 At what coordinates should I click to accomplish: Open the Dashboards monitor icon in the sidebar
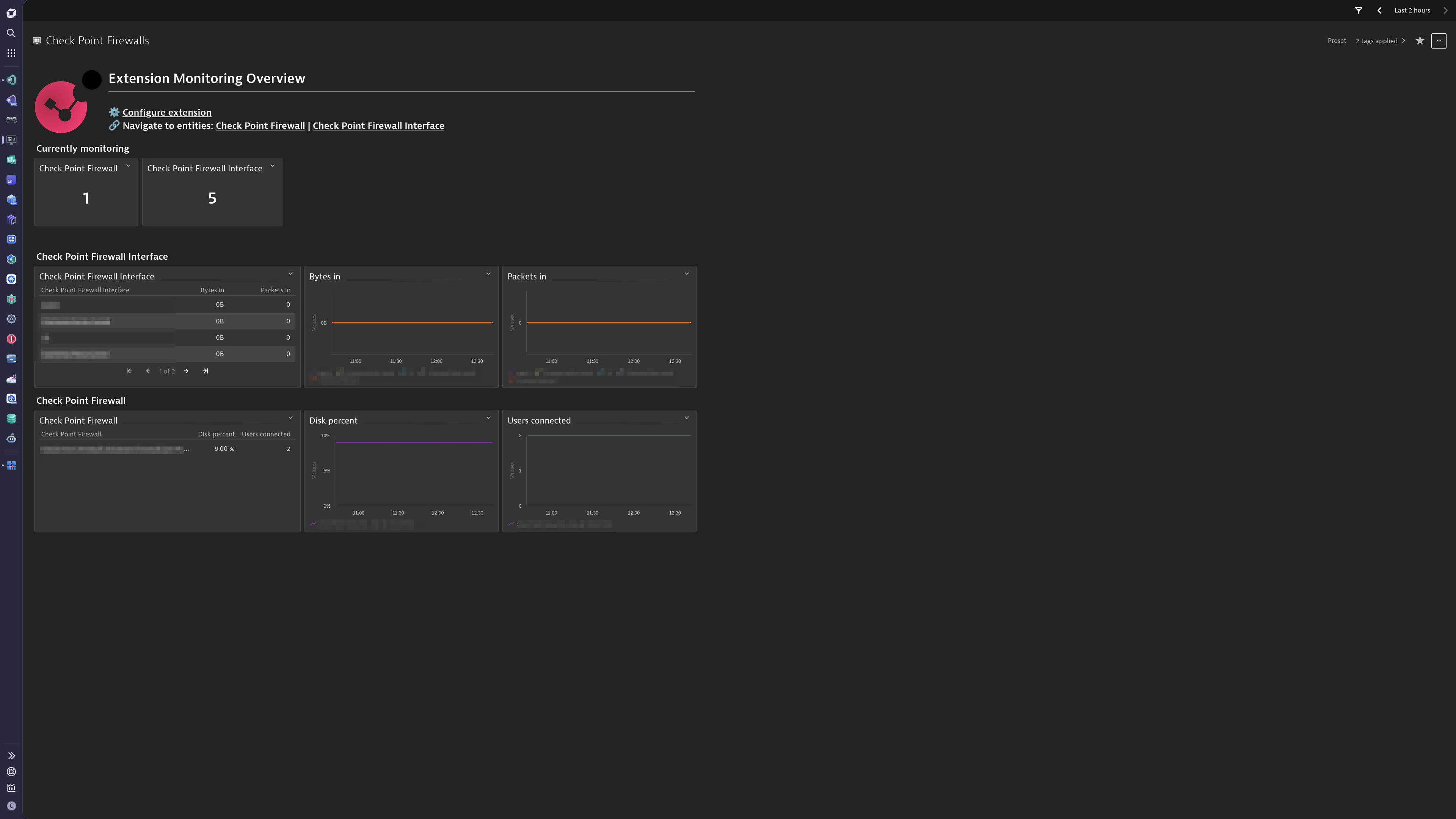[11, 140]
